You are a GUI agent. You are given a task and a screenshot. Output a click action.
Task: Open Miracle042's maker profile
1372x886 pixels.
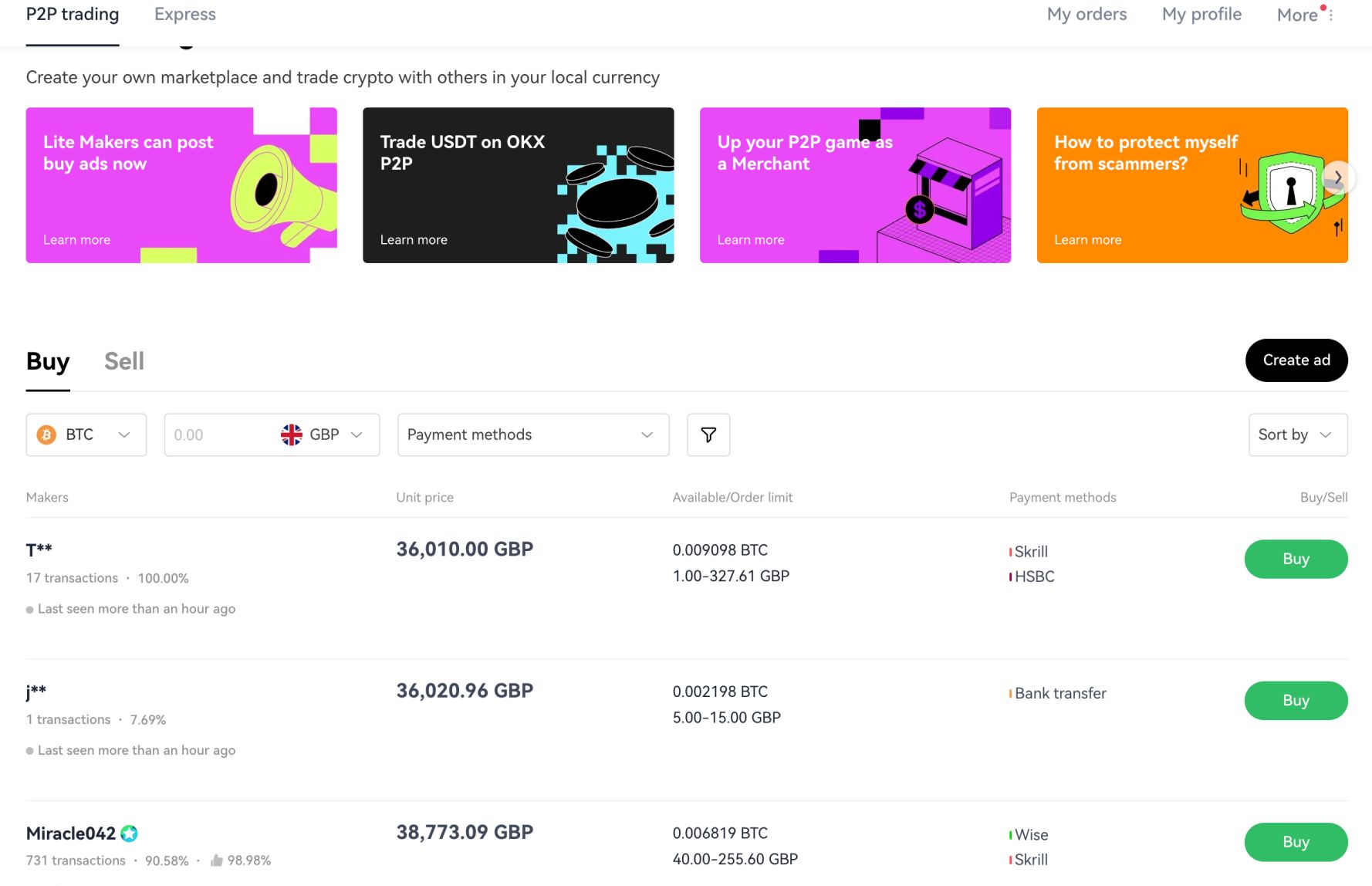70,834
